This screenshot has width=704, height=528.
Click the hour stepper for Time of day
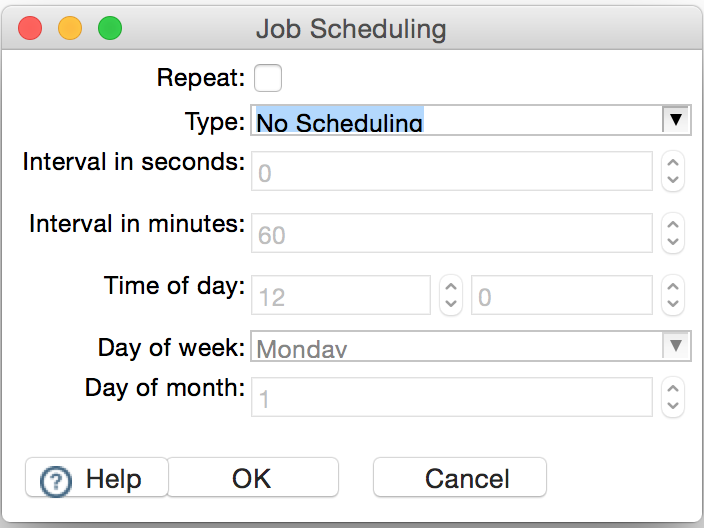click(x=451, y=296)
